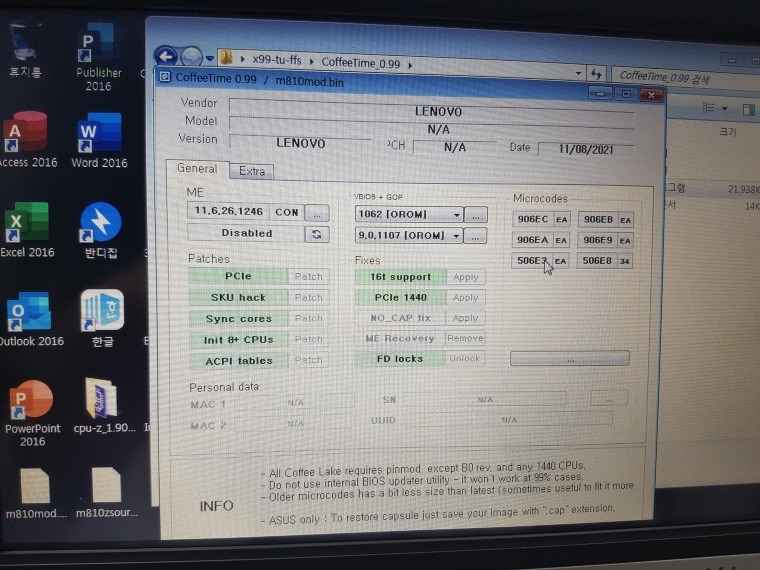Launch Excel 2016 desktop shortcut
Viewport: 760px width, 570px height.
(x=28, y=230)
